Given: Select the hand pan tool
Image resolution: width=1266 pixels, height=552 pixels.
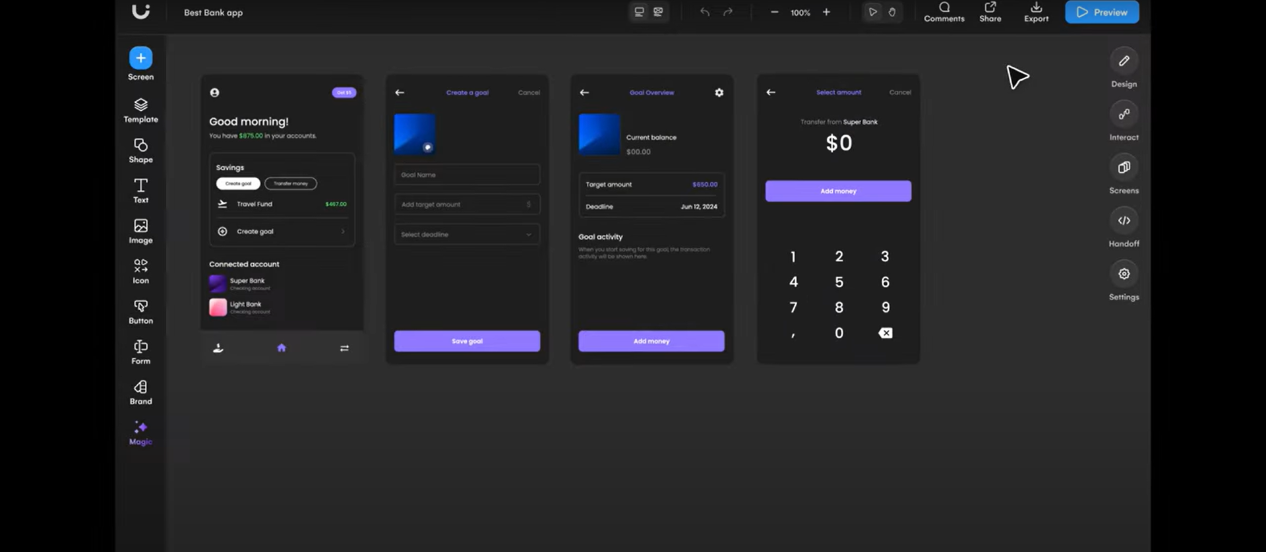Looking at the screenshot, I should [892, 12].
